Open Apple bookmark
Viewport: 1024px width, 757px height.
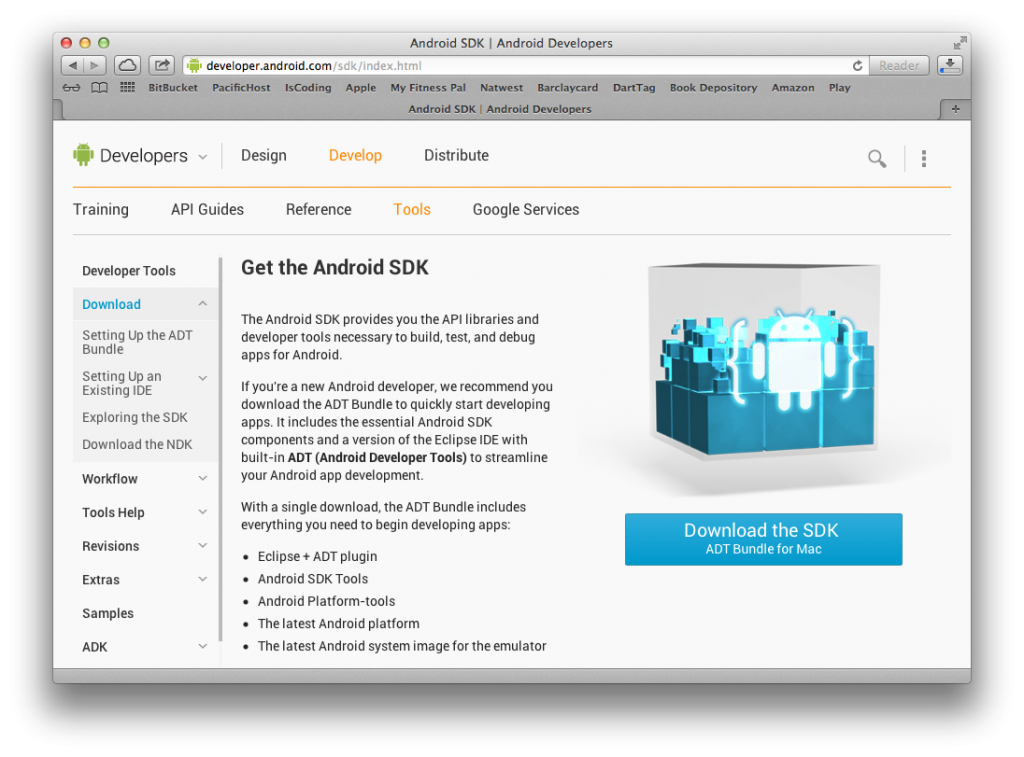360,88
